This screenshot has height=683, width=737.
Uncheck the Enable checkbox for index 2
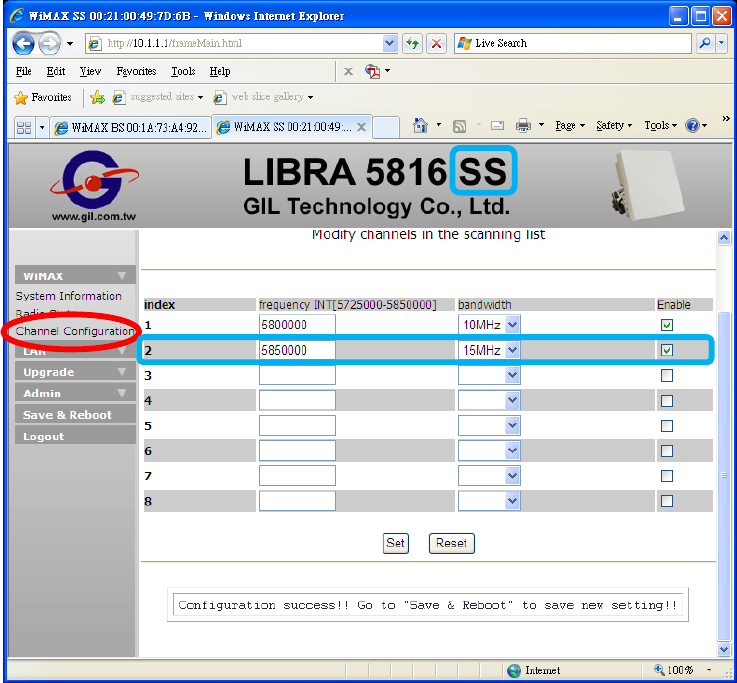[x=666, y=350]
